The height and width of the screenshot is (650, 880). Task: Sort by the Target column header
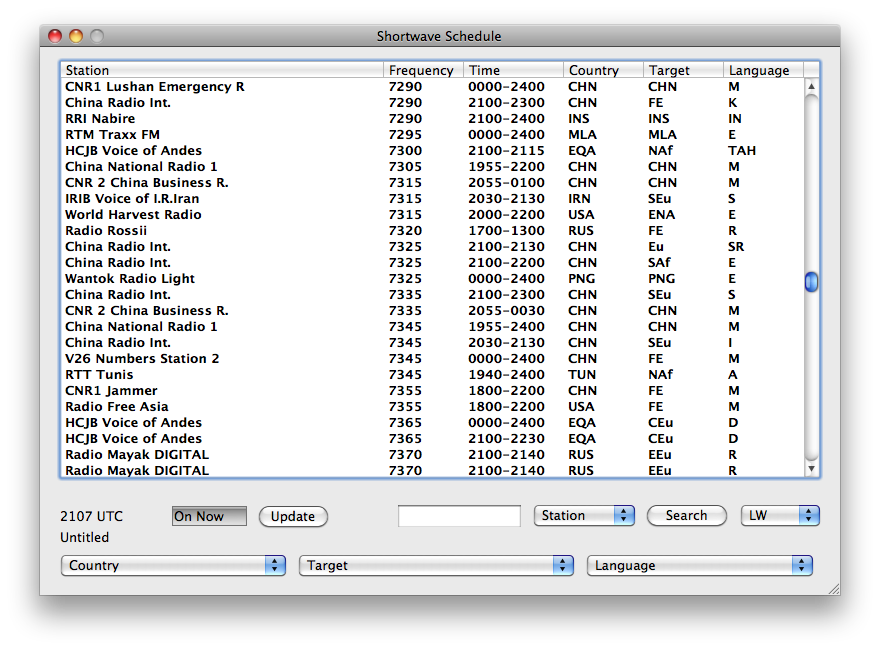[x=683, y=70]
